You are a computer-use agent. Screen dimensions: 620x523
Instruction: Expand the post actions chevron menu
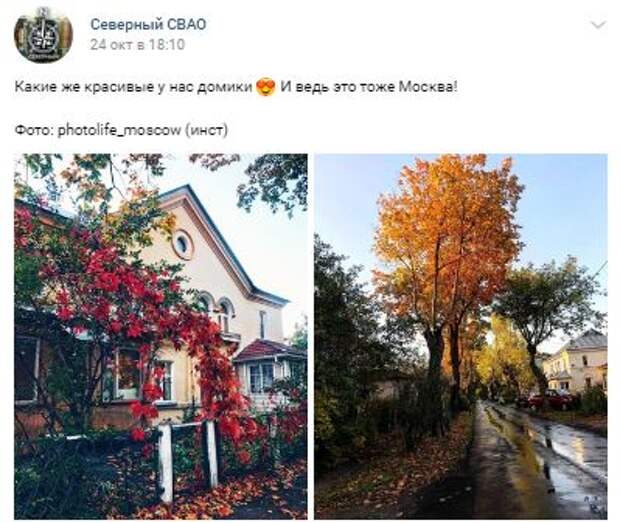point(598,25)
